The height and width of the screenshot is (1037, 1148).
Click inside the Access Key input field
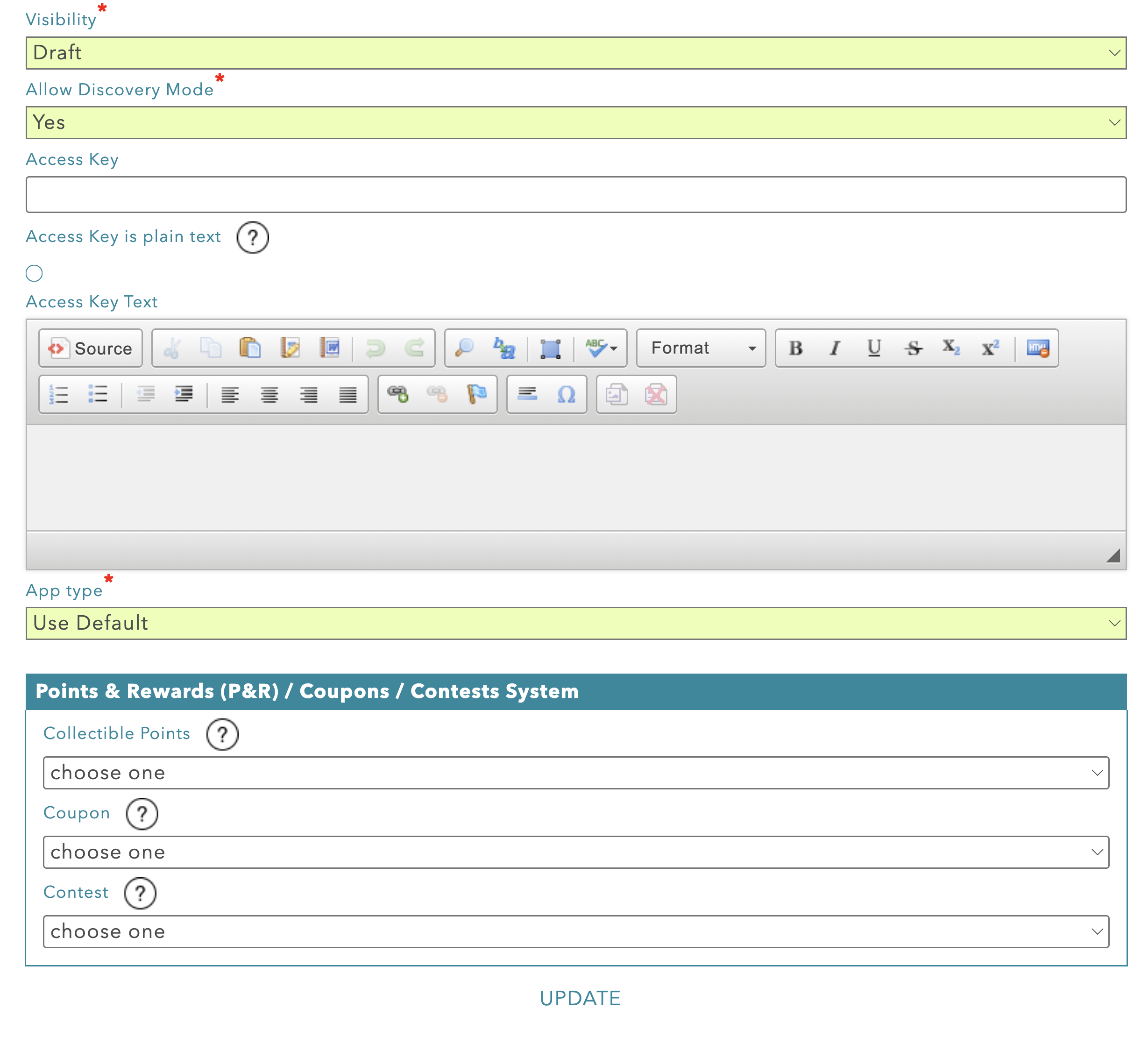(x=575, y=195)
